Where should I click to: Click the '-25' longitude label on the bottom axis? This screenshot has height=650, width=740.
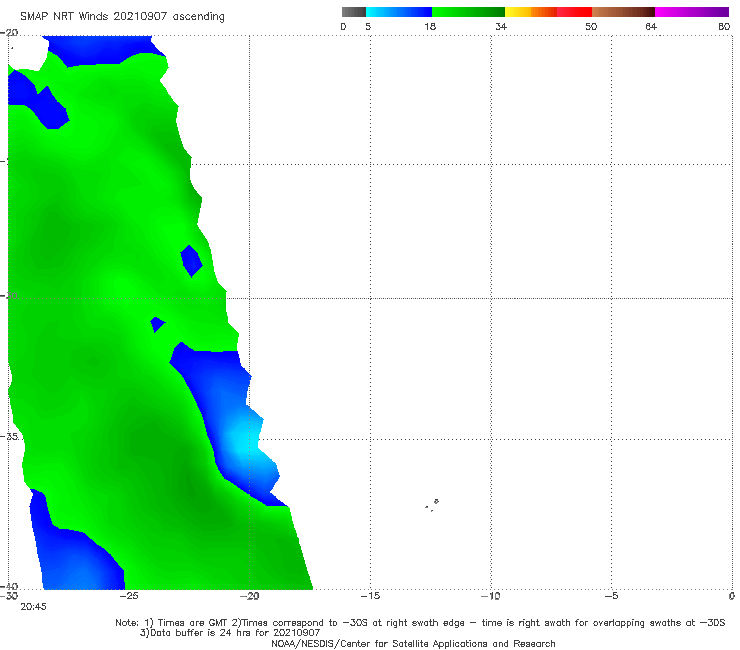129,596
